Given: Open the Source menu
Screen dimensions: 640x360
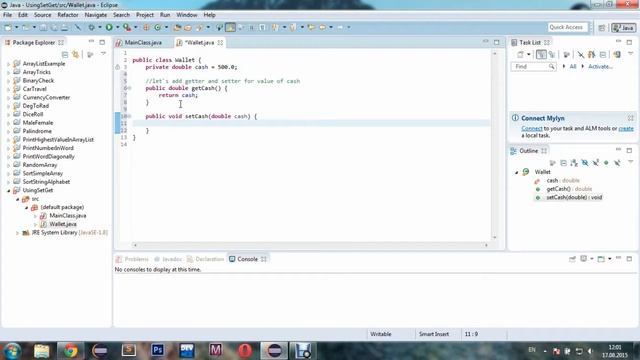Looking at the screenshot, I should [x=42, y=15].
